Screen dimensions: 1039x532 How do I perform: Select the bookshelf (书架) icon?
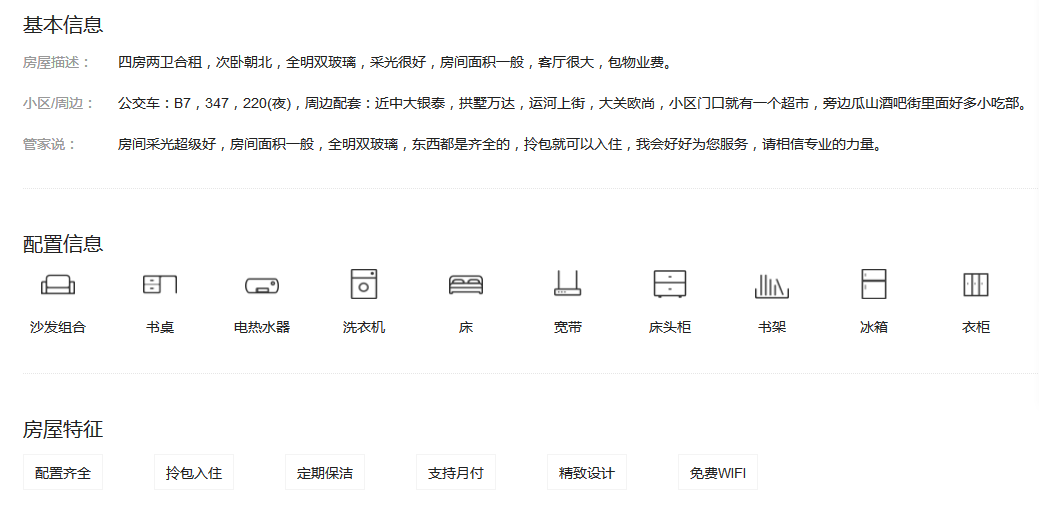[772, 286]
